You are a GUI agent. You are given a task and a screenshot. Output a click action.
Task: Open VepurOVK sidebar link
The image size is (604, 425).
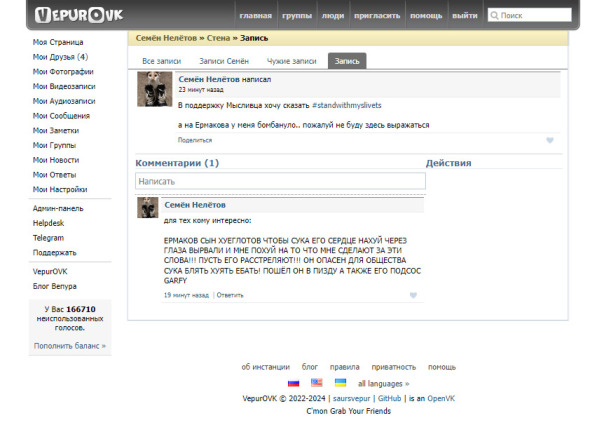pos(50,271)
